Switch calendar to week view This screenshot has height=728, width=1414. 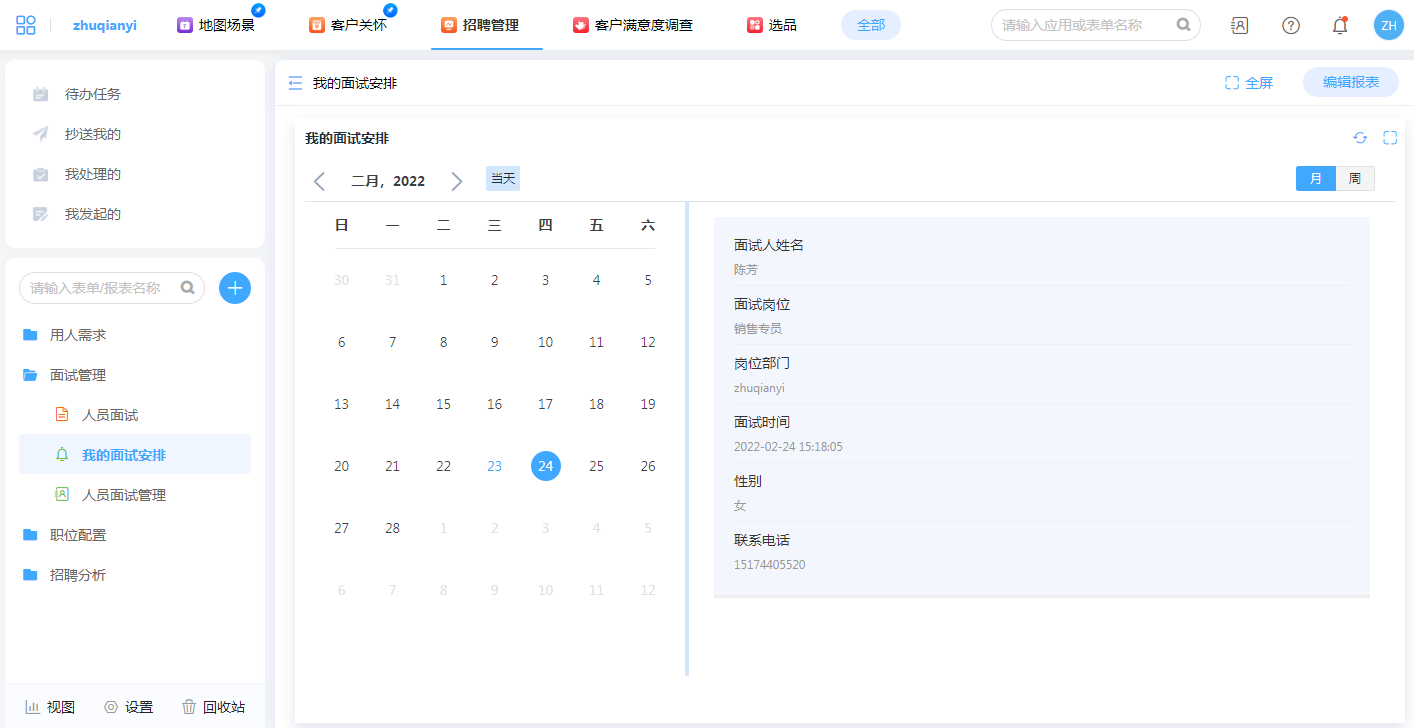[x=1355, y=178]
